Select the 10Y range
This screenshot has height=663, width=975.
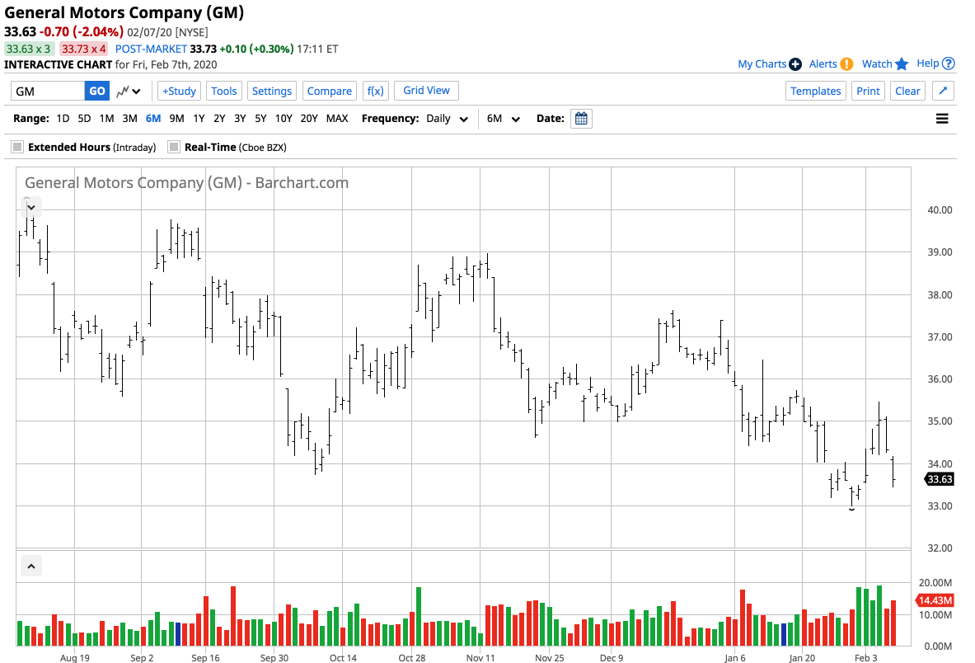click(x=284, y=118)
